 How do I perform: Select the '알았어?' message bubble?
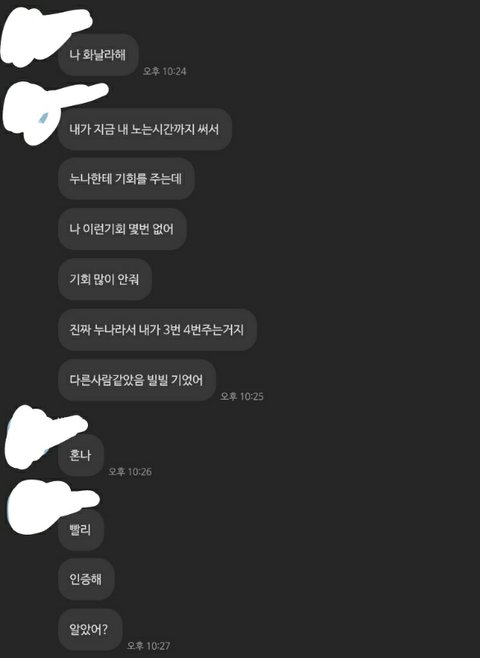pyautogui.click(x=90, y=629)
